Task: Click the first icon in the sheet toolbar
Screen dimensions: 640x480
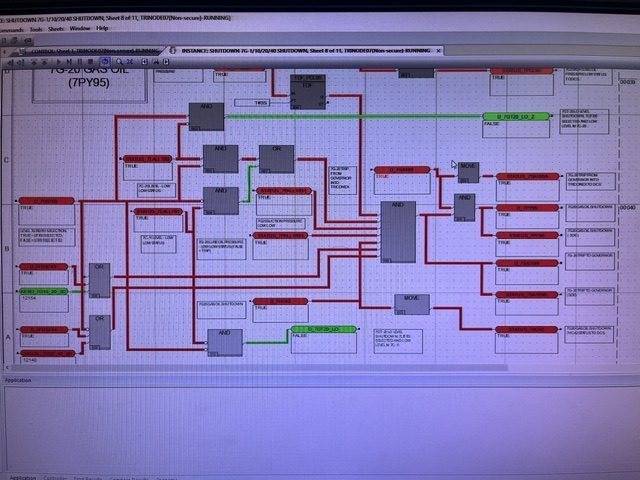Action: click(11, 62)
